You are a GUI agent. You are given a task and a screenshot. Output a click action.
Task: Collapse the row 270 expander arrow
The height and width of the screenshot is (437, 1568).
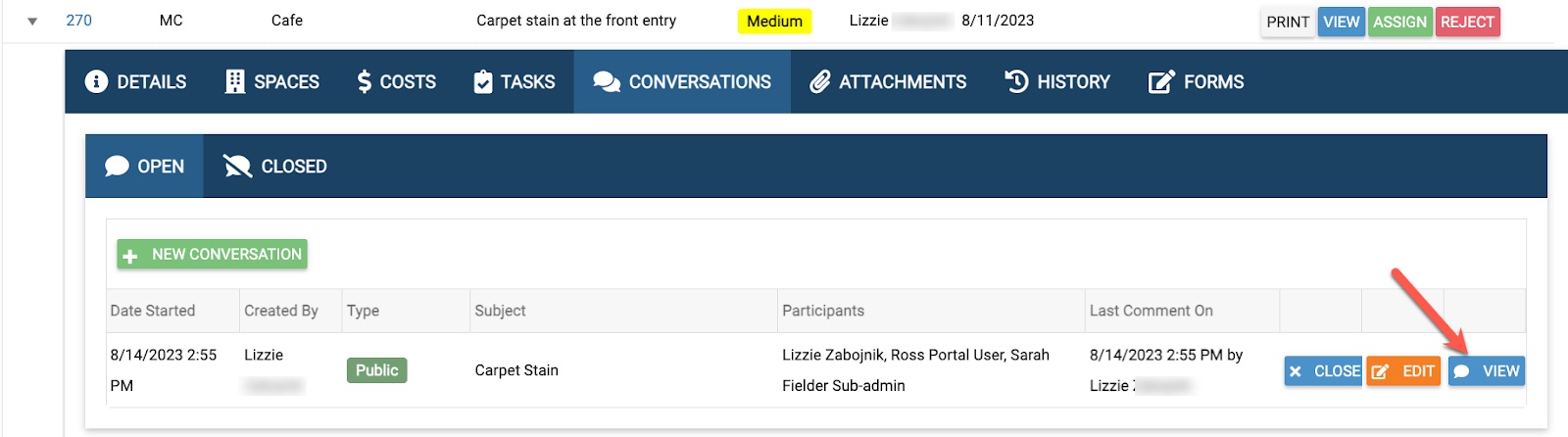[32, 21]
